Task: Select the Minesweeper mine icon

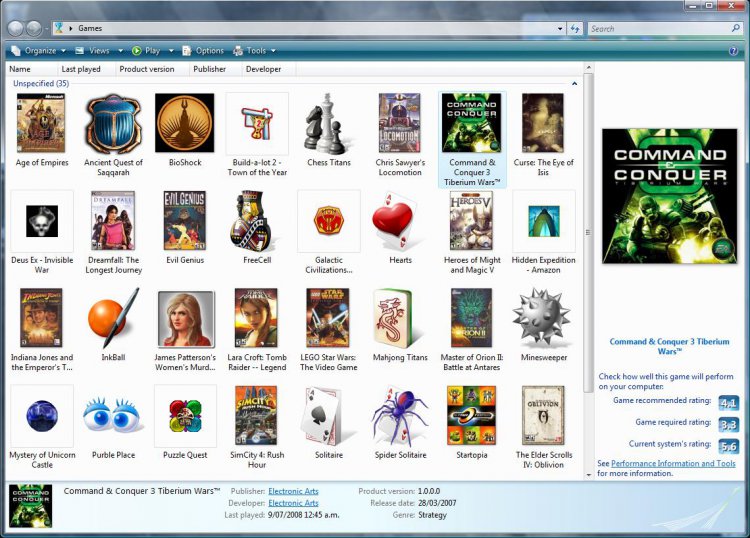Action: (541, 318)
